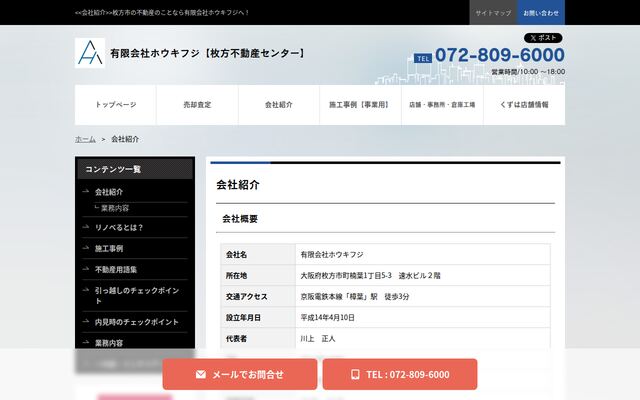Click the メールでお問合せ button
Image resolution: width=640 pixels, height=400 pixels.
(240, 374)
